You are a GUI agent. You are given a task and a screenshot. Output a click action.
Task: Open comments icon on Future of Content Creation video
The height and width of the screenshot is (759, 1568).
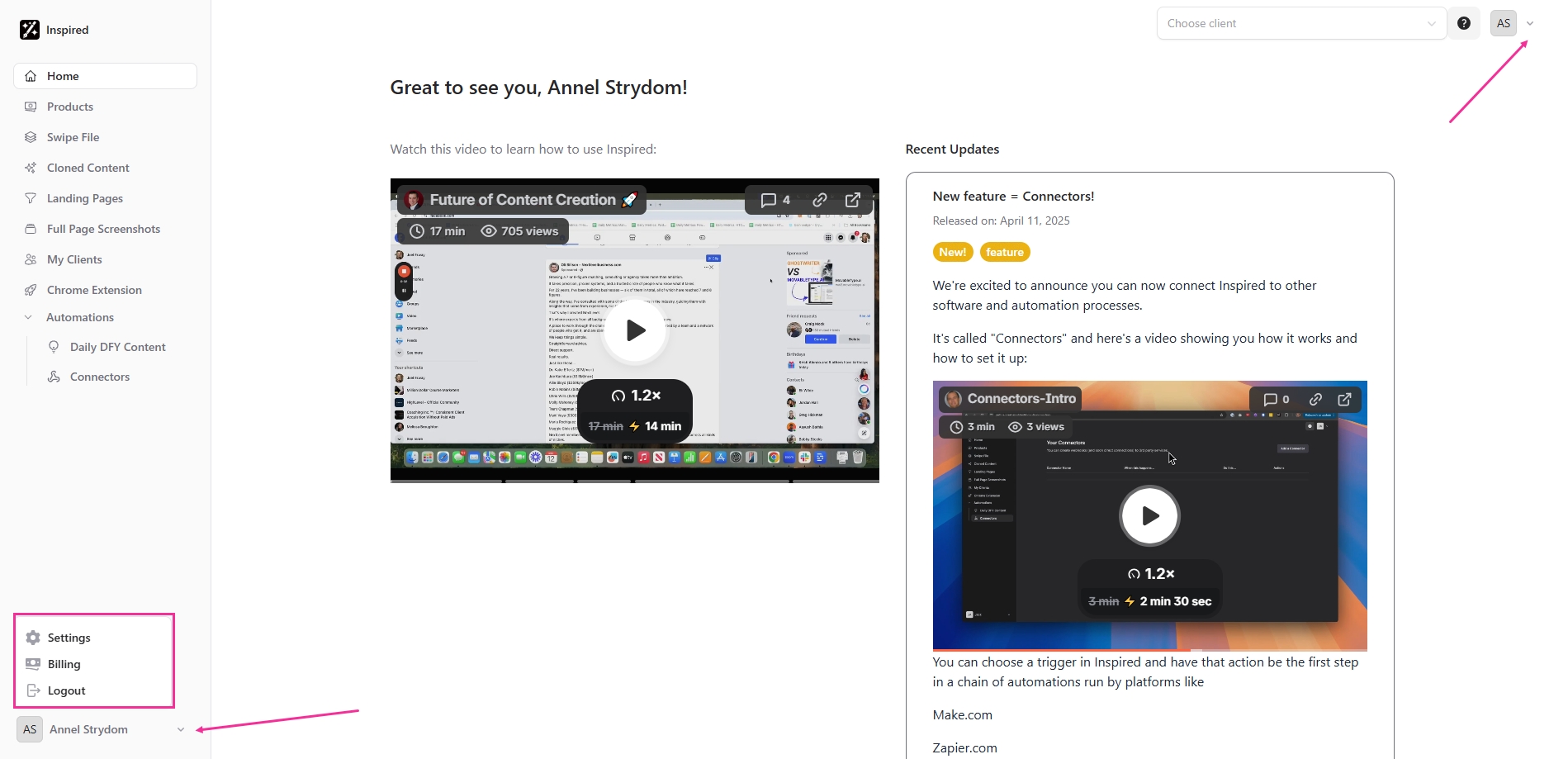click(775, 200)
